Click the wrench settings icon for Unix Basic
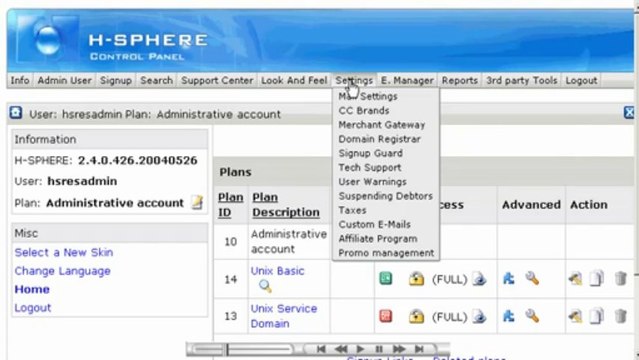The height and width of the screenshot is (360, 639). [x=532, y=278]
